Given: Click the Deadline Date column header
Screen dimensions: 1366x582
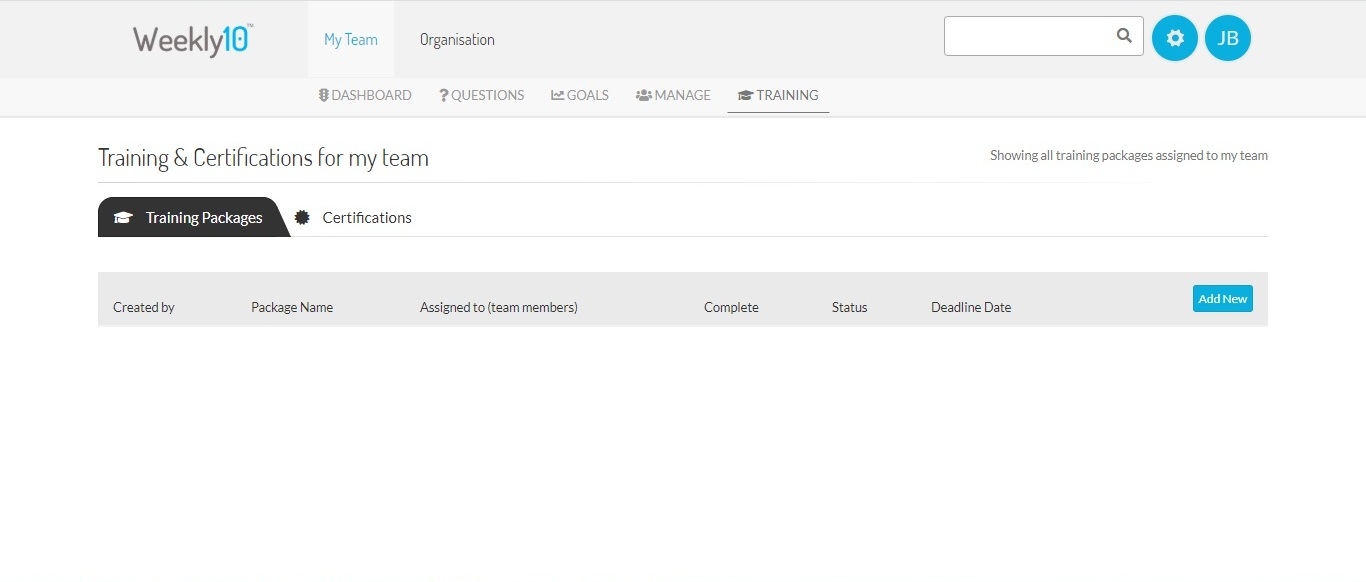Looking at the screenshot, I should (971, 307).
